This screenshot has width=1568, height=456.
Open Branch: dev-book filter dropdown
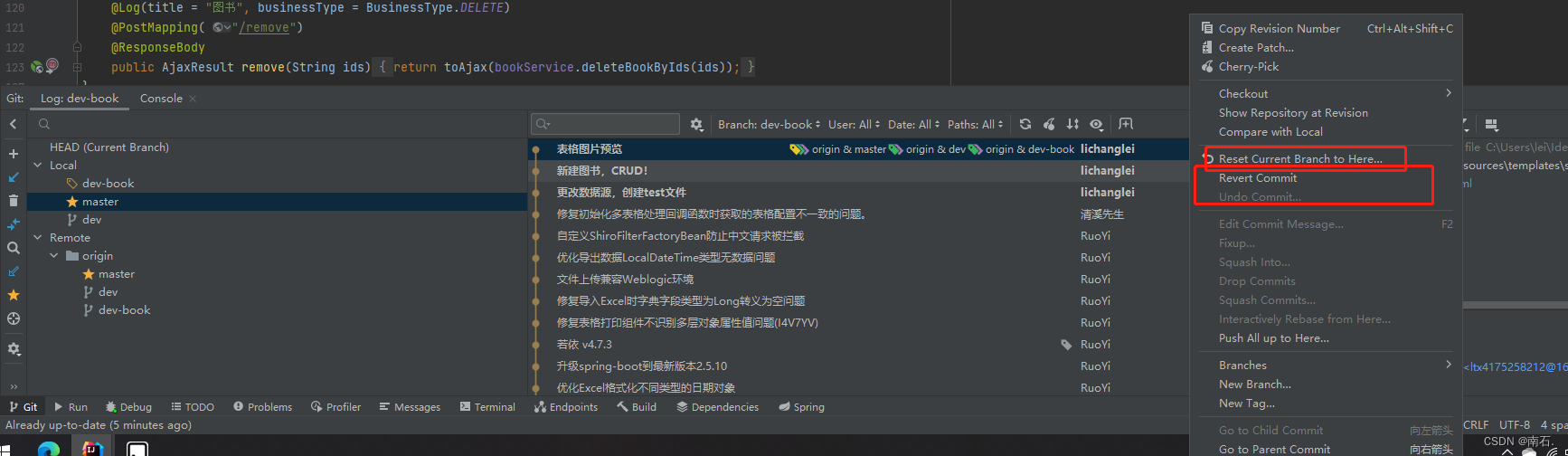[x=770, y=125]
